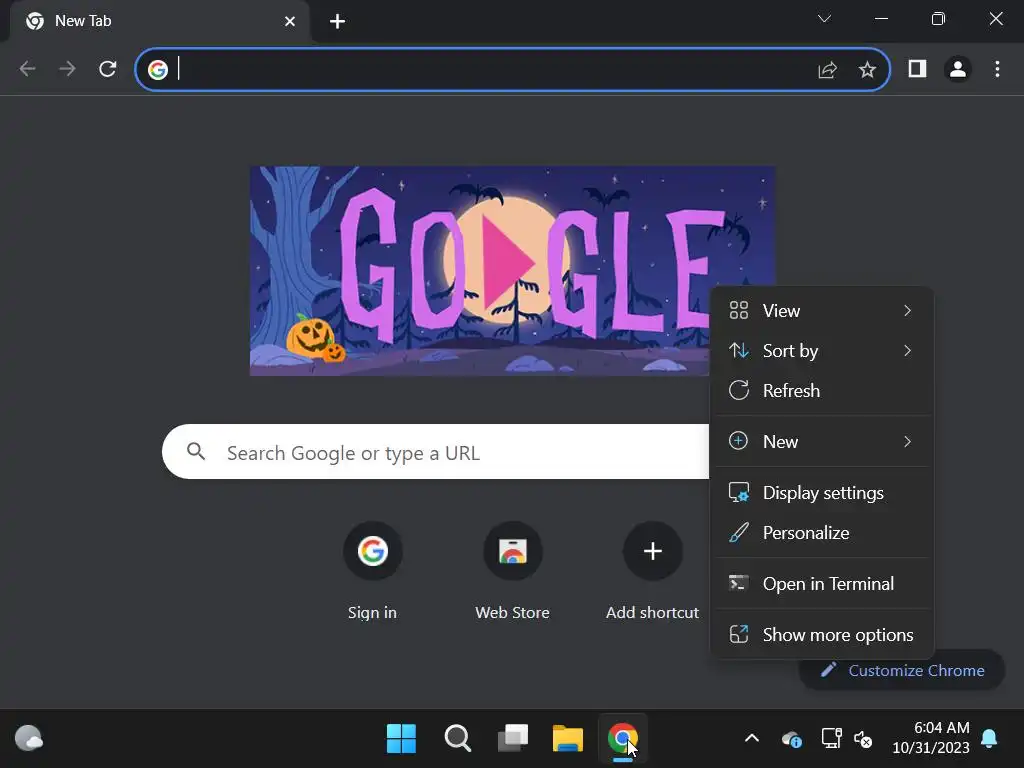Open the Windows Start menu
The image size is (1024, 768).
401,739
